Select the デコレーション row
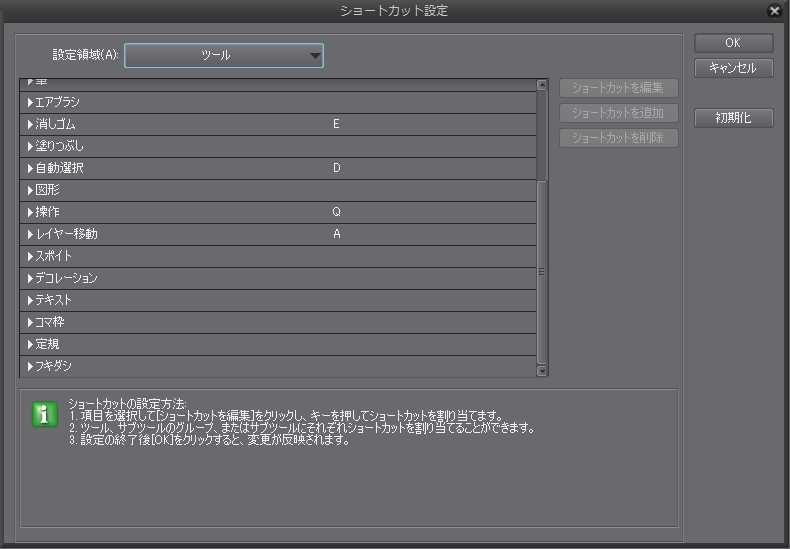The width and height of the screenshot is (790, 549). point(278,278)
